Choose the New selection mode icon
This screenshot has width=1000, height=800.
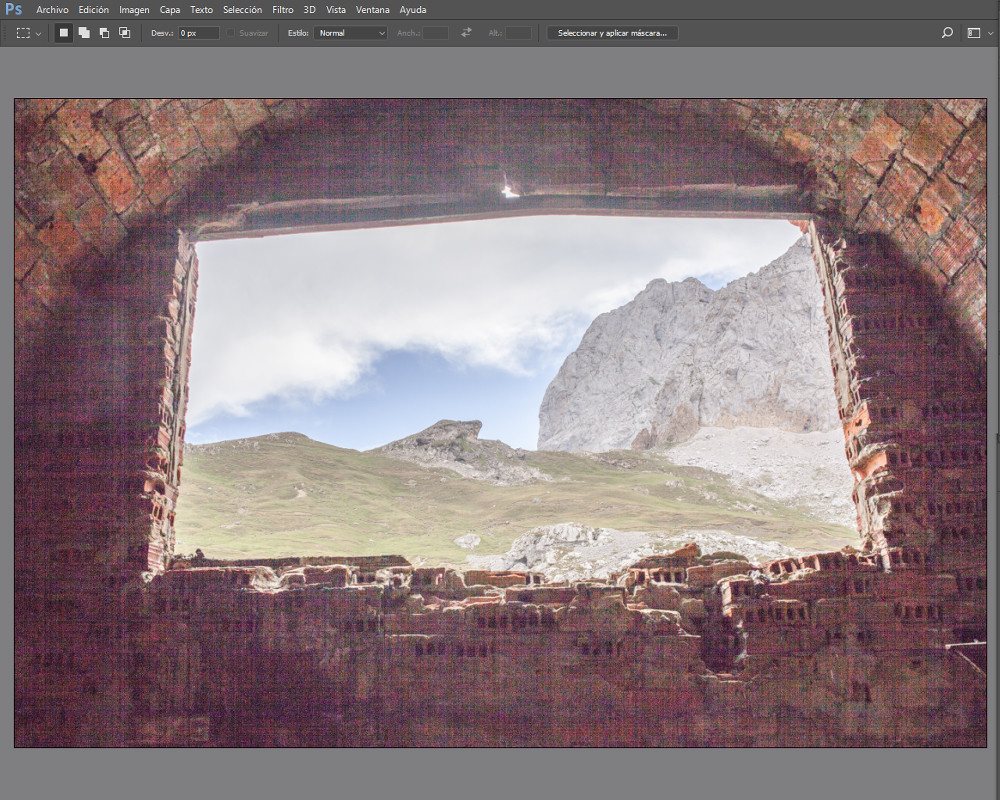[64, 33]
